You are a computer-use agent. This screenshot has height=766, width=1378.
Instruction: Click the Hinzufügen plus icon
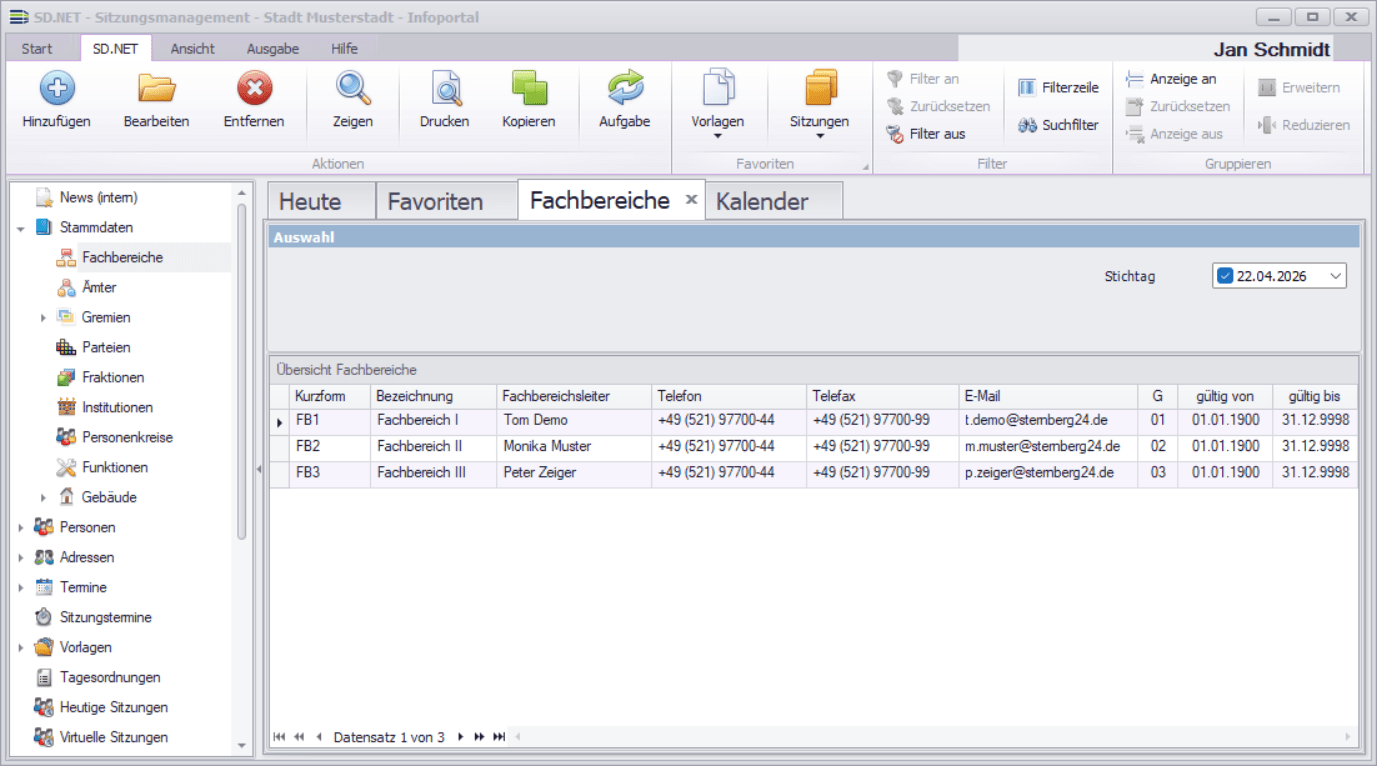(57, 89)
